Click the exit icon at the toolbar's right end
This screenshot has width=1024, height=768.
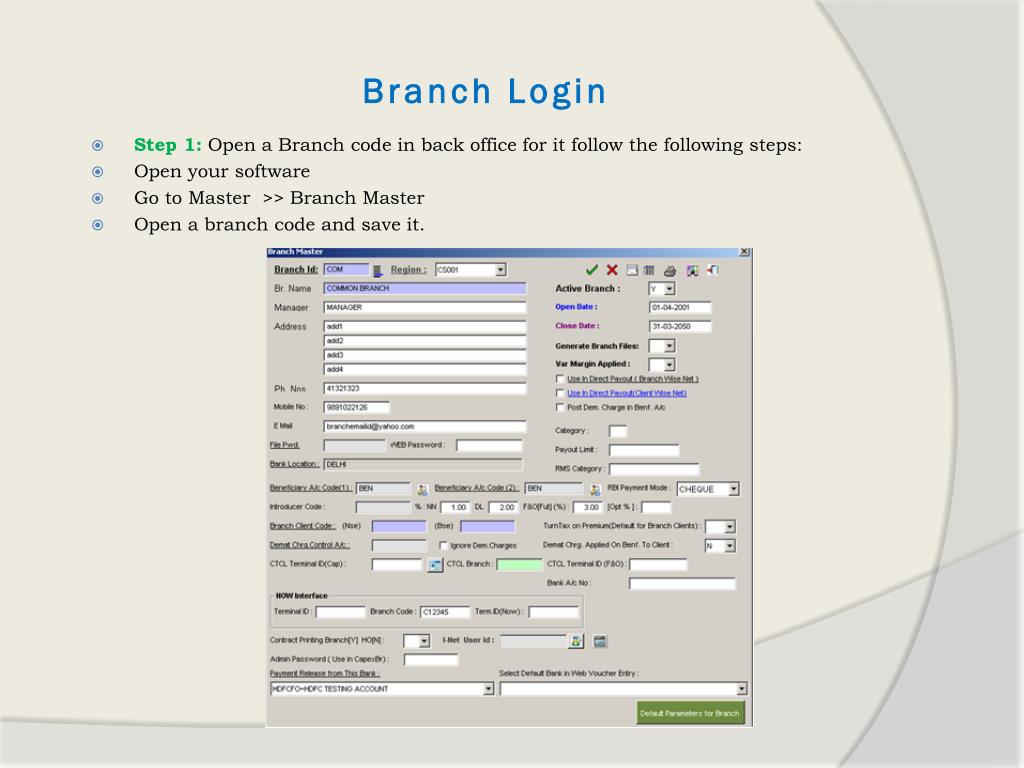point(712,270)
